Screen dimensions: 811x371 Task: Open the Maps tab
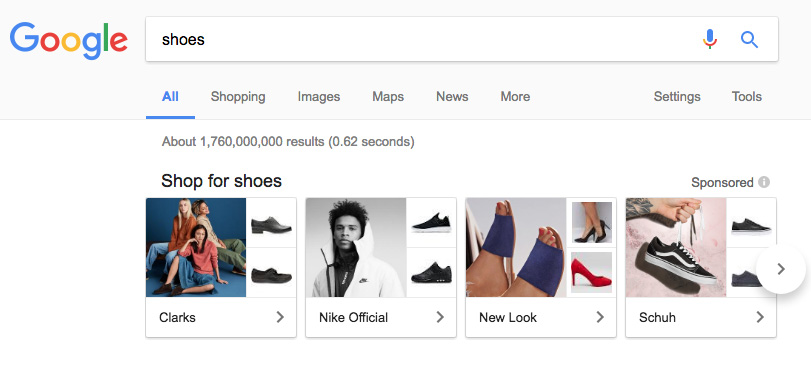388,97
